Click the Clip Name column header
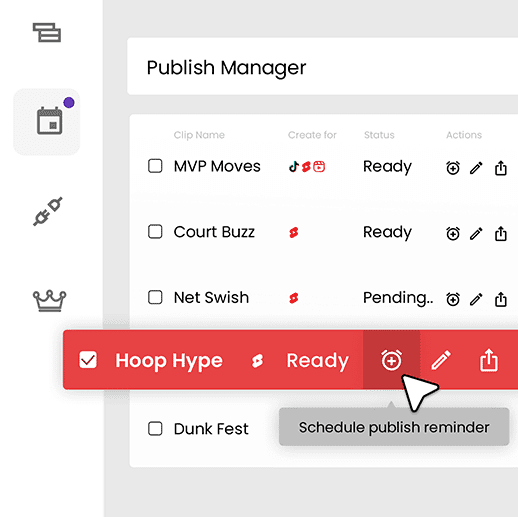Screen dimensions: 518x517 click(x=199, y=135)
